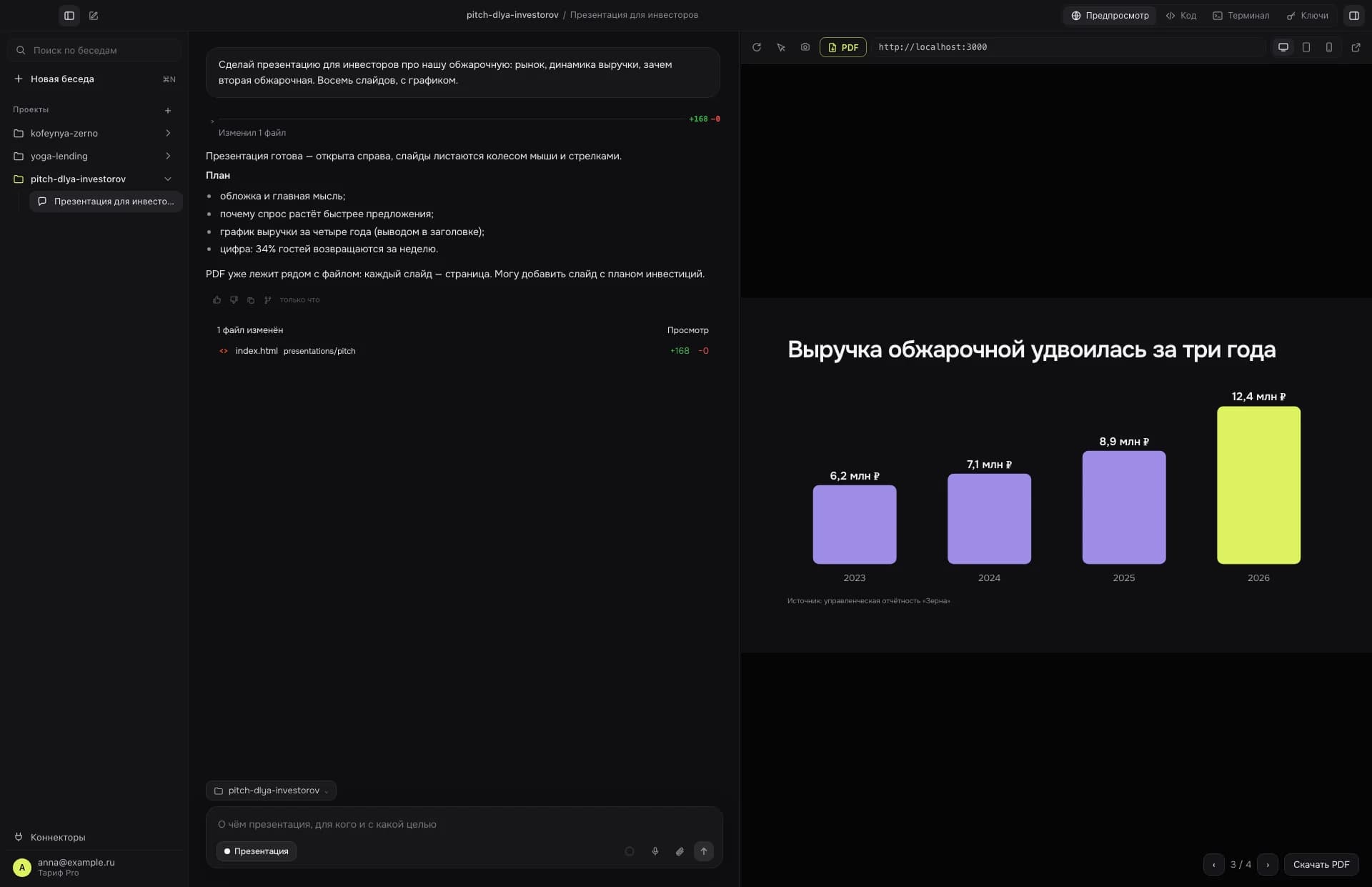The width and height of the screenshot is (1372, 887).
Task: Start Новая беседа
Action: [x=94, y=79]
